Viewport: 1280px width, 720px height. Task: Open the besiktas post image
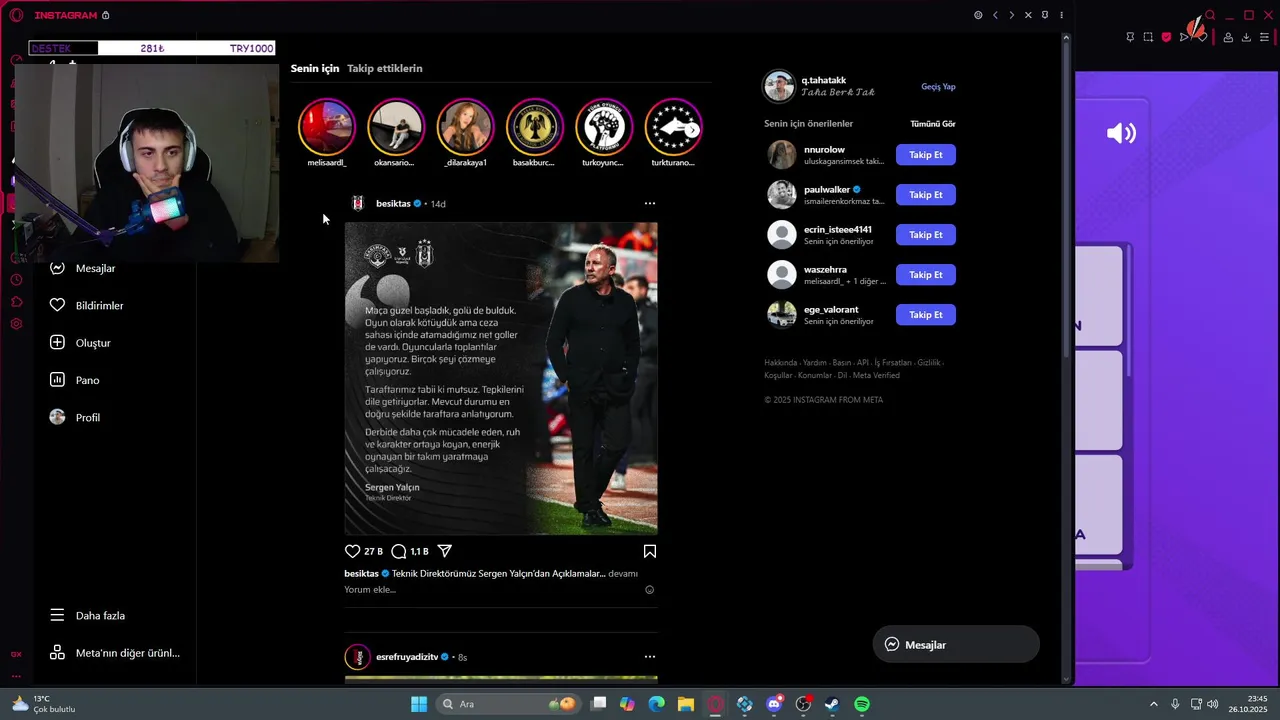point(501,378)
